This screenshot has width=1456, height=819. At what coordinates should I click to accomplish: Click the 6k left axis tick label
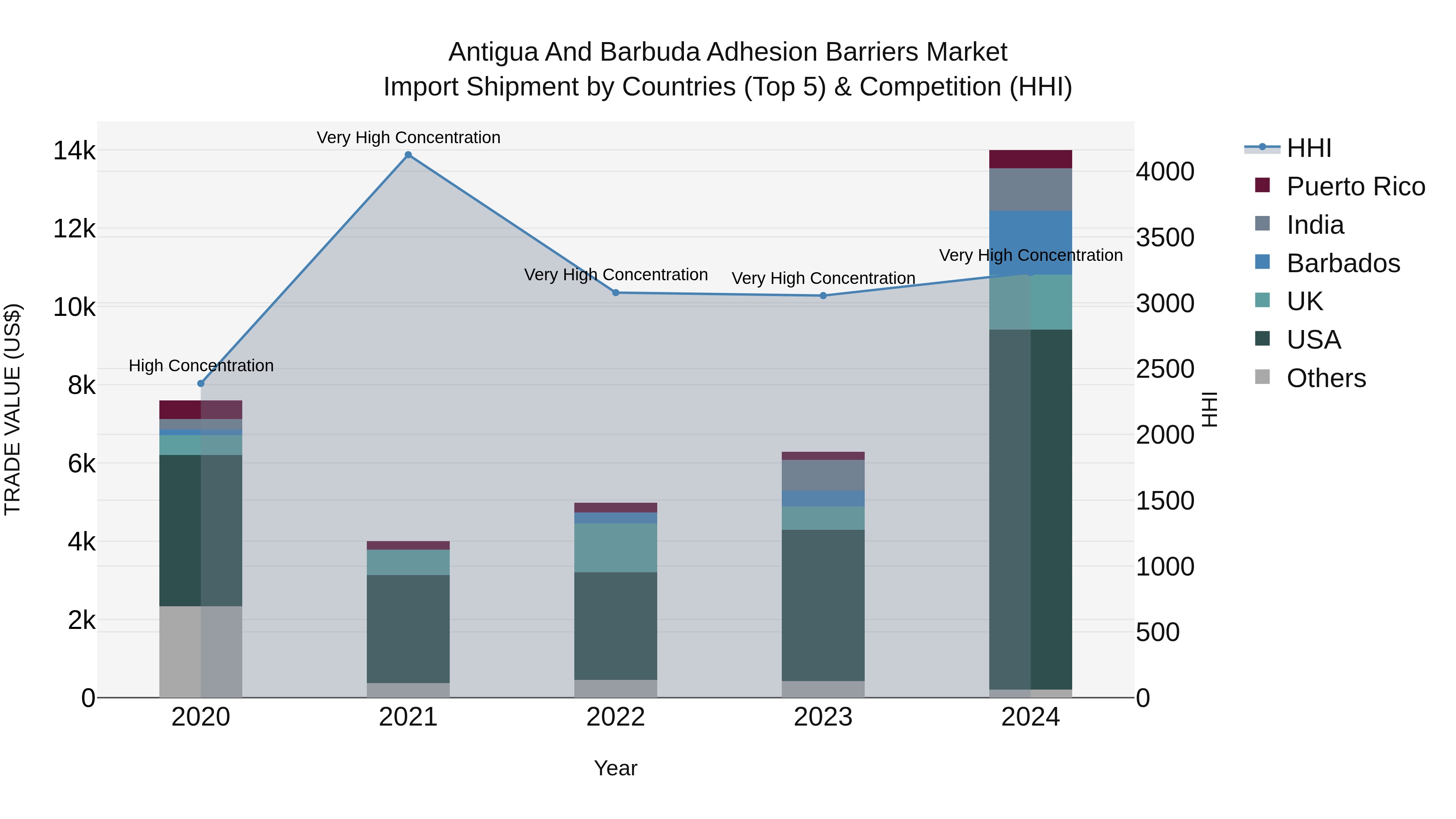(x=81, y=464)
